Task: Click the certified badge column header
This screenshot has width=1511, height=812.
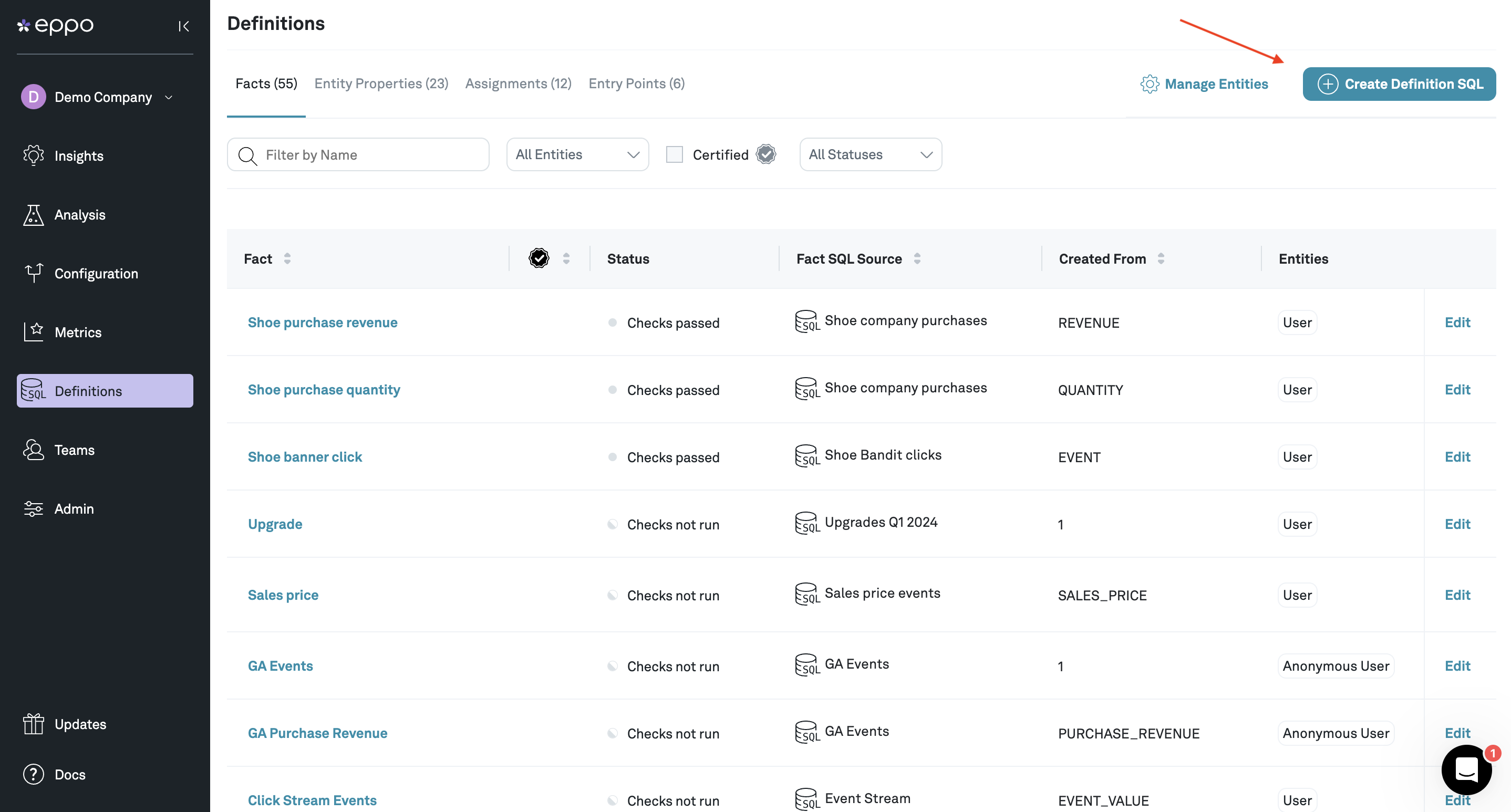Action: 539,258
